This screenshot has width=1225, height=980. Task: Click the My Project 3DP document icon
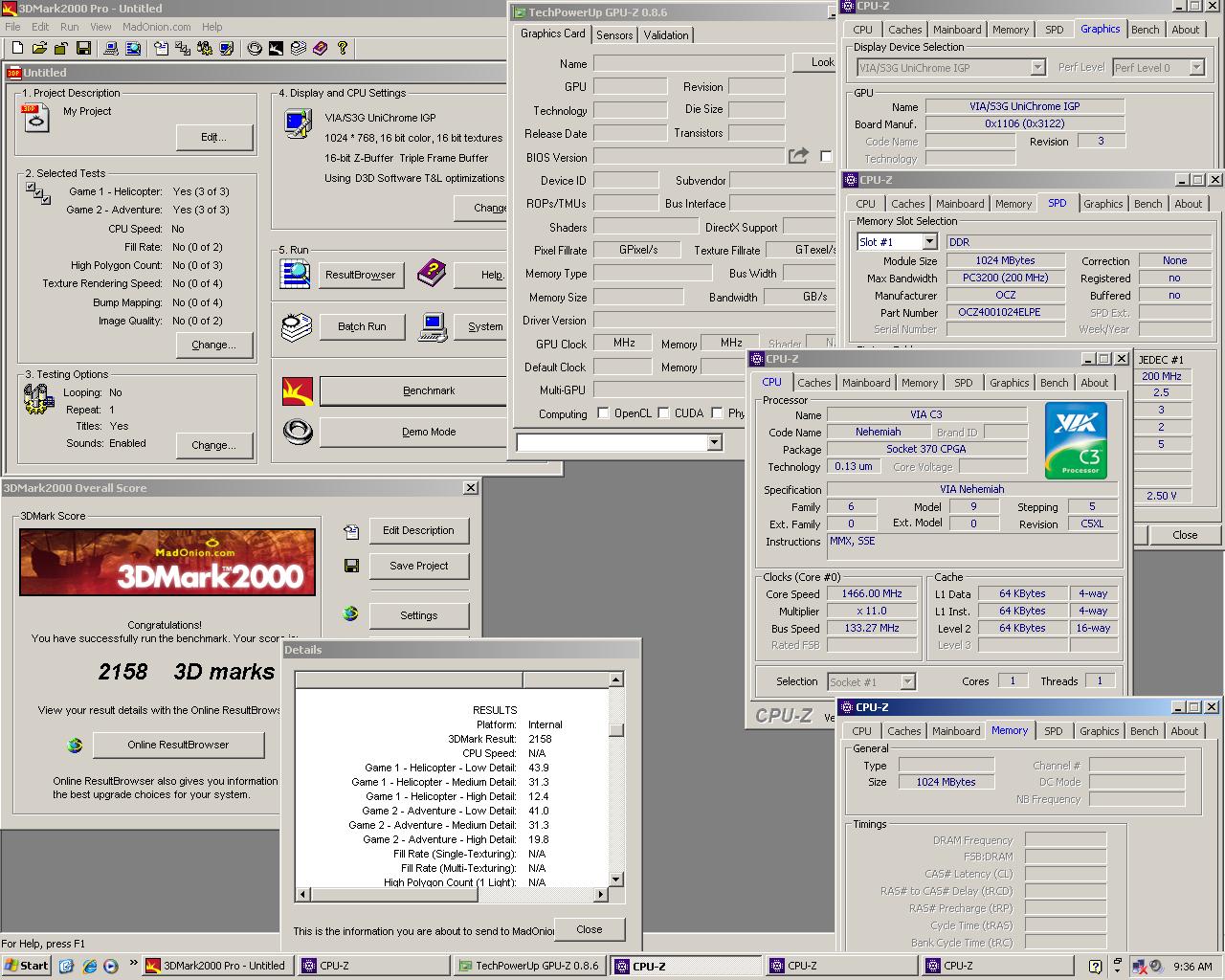[x=35, y=119]
